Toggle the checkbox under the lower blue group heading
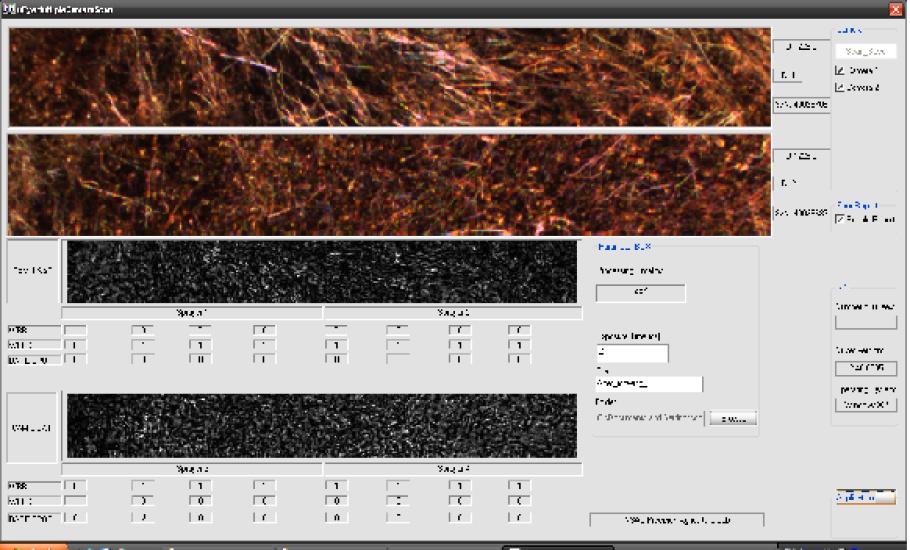910x550 pixels. pyautogui.click(x=839, y=219)
